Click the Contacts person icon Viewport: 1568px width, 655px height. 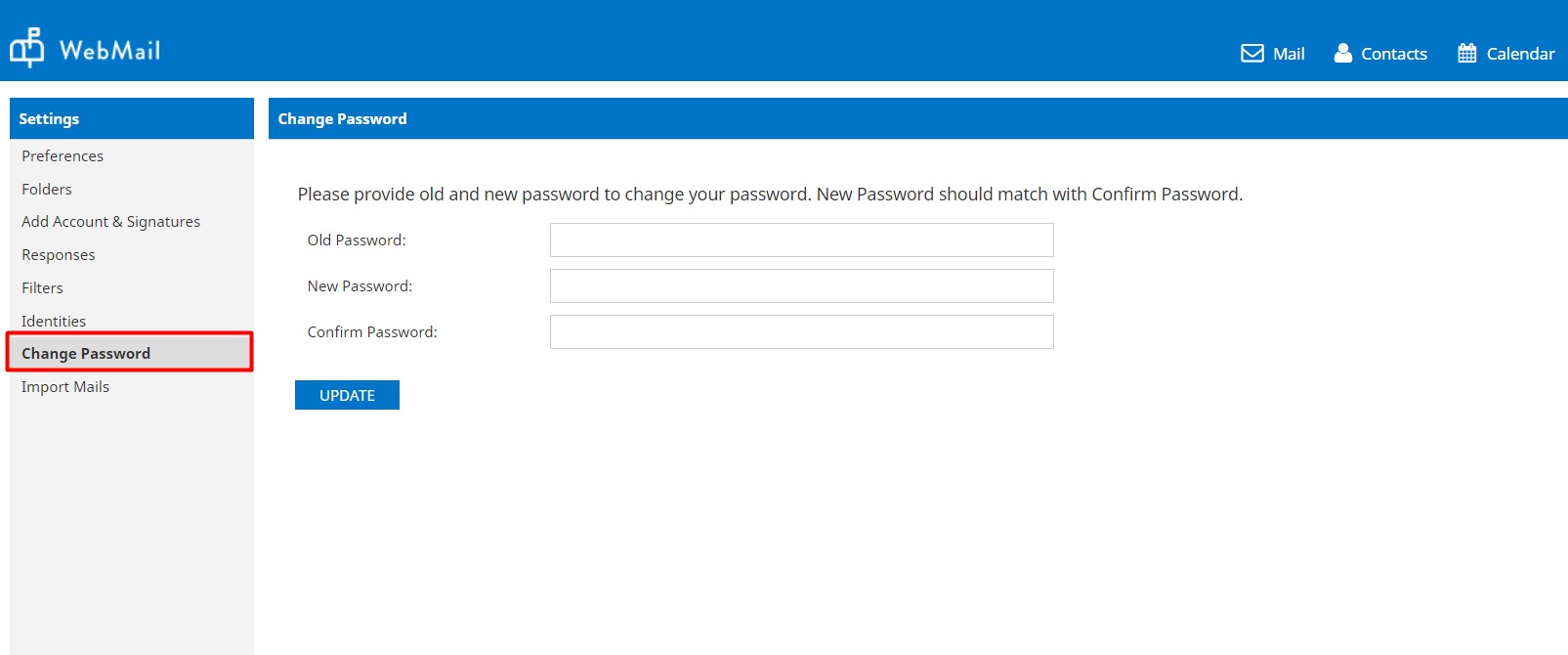pyautogui.click(x=1343, y=53)
